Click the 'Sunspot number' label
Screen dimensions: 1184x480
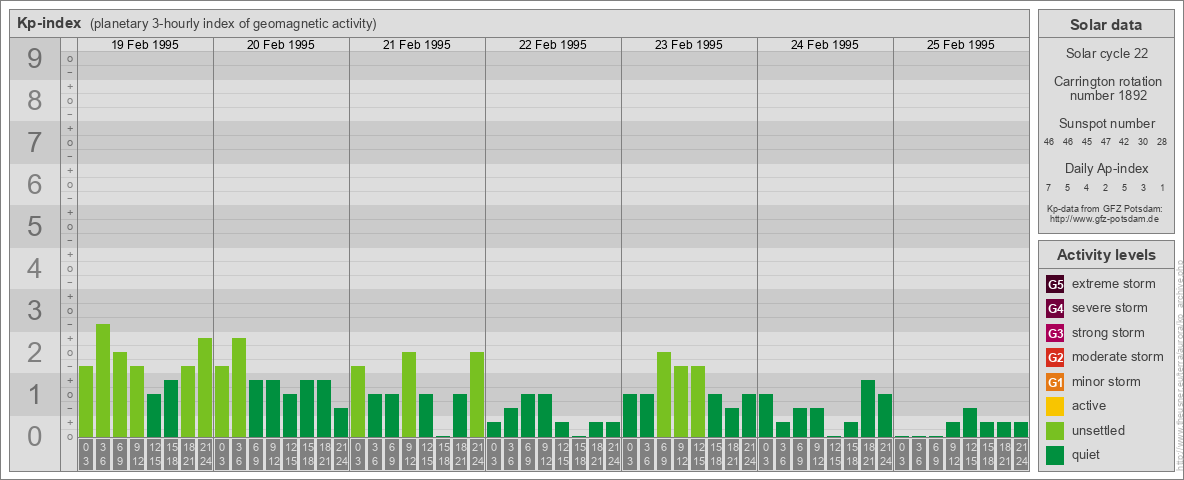[x=1107, y=124]
